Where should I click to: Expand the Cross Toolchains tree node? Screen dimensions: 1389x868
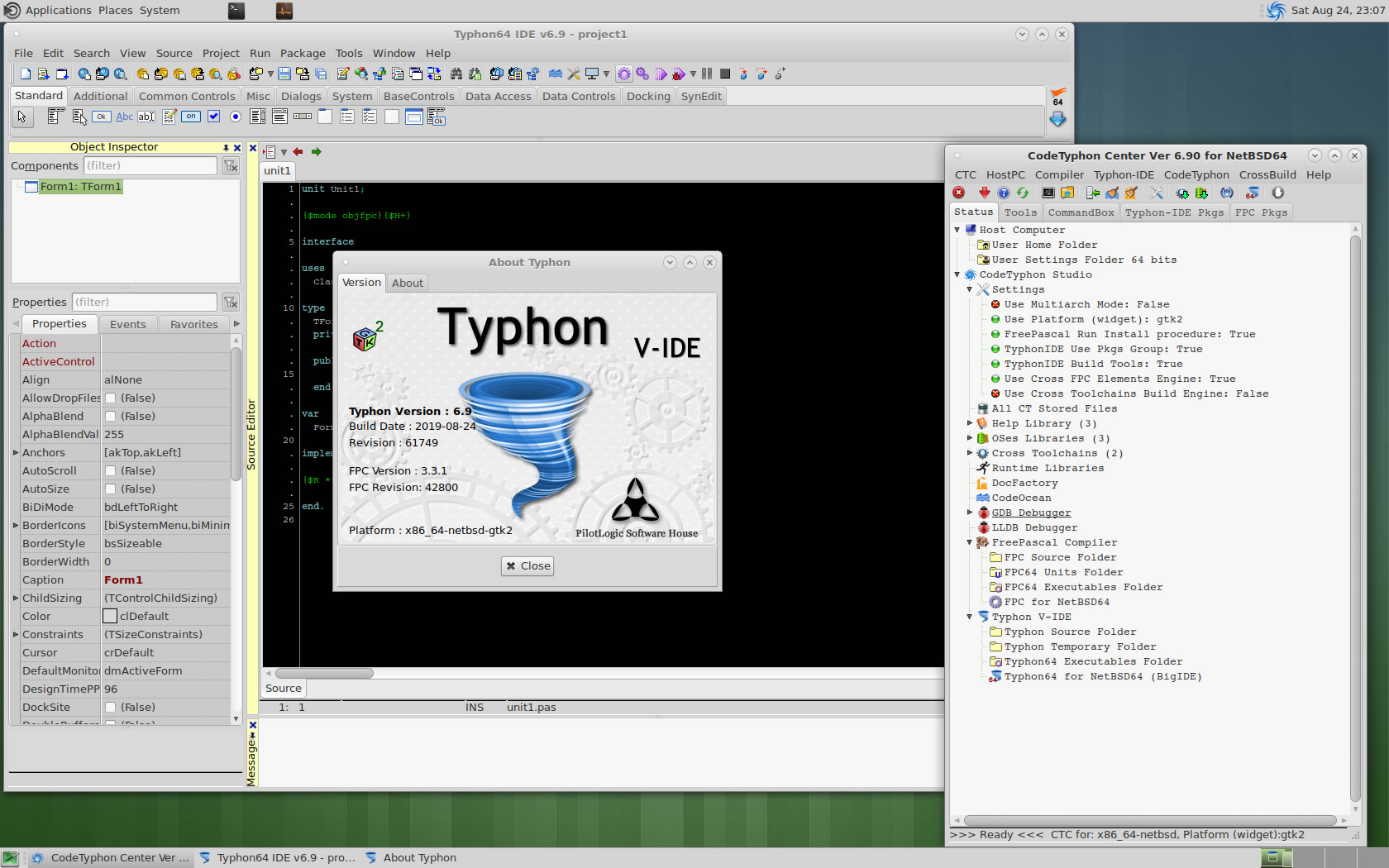970,453
